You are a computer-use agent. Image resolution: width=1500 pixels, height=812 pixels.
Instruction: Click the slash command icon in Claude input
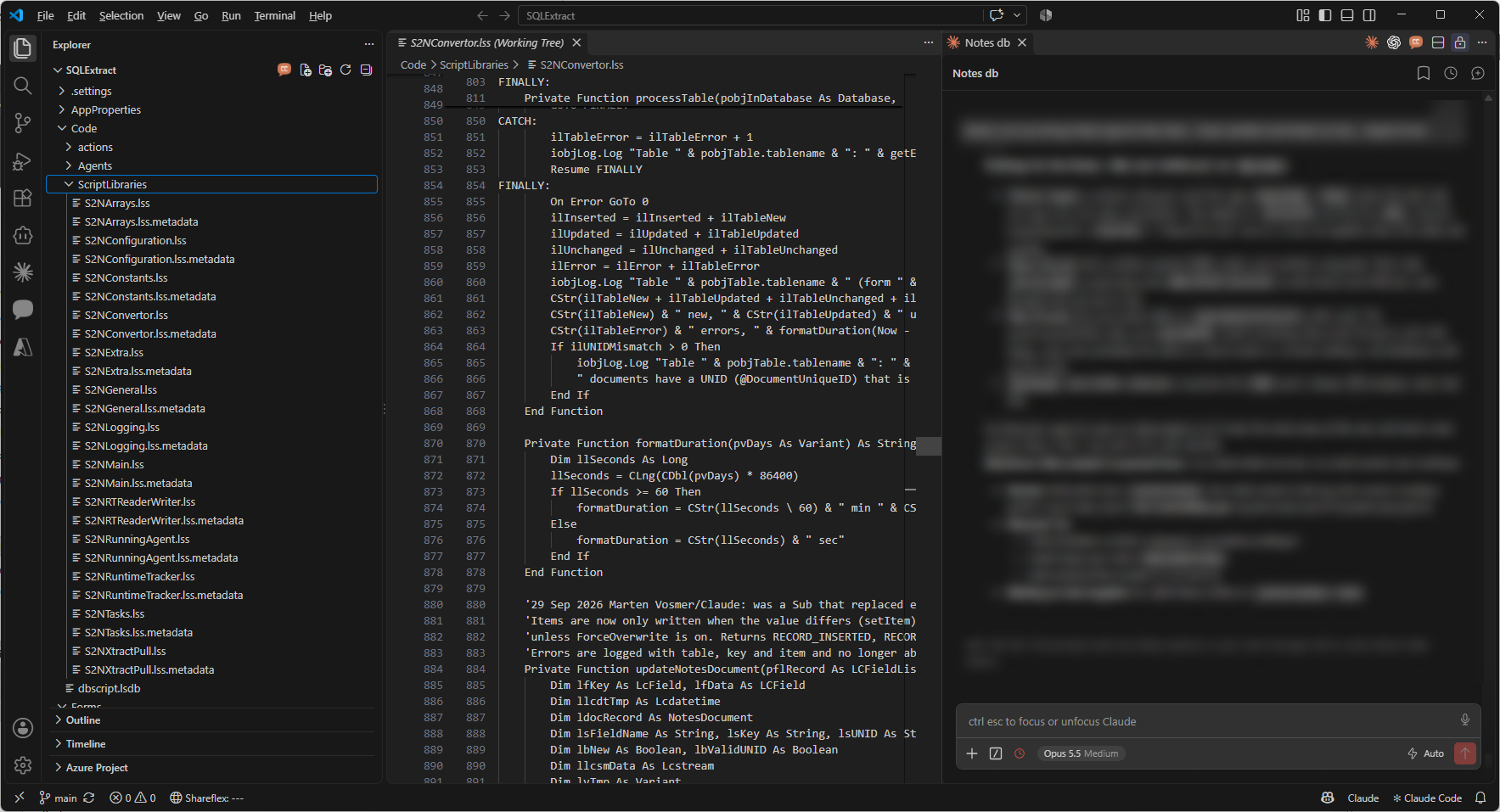point(996,753)
